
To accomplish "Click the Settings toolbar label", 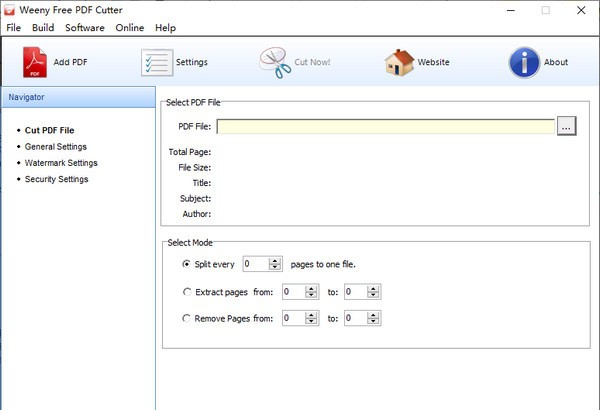I will (x=192, y=62).
